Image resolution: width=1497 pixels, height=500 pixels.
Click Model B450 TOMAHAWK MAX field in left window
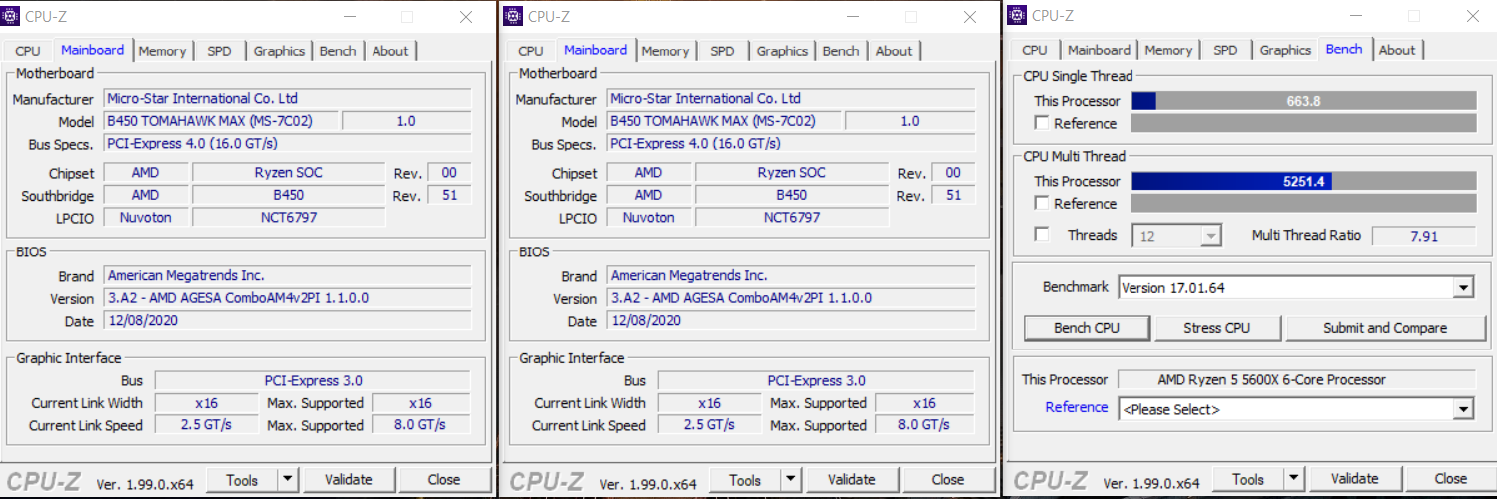click(220, 121)
